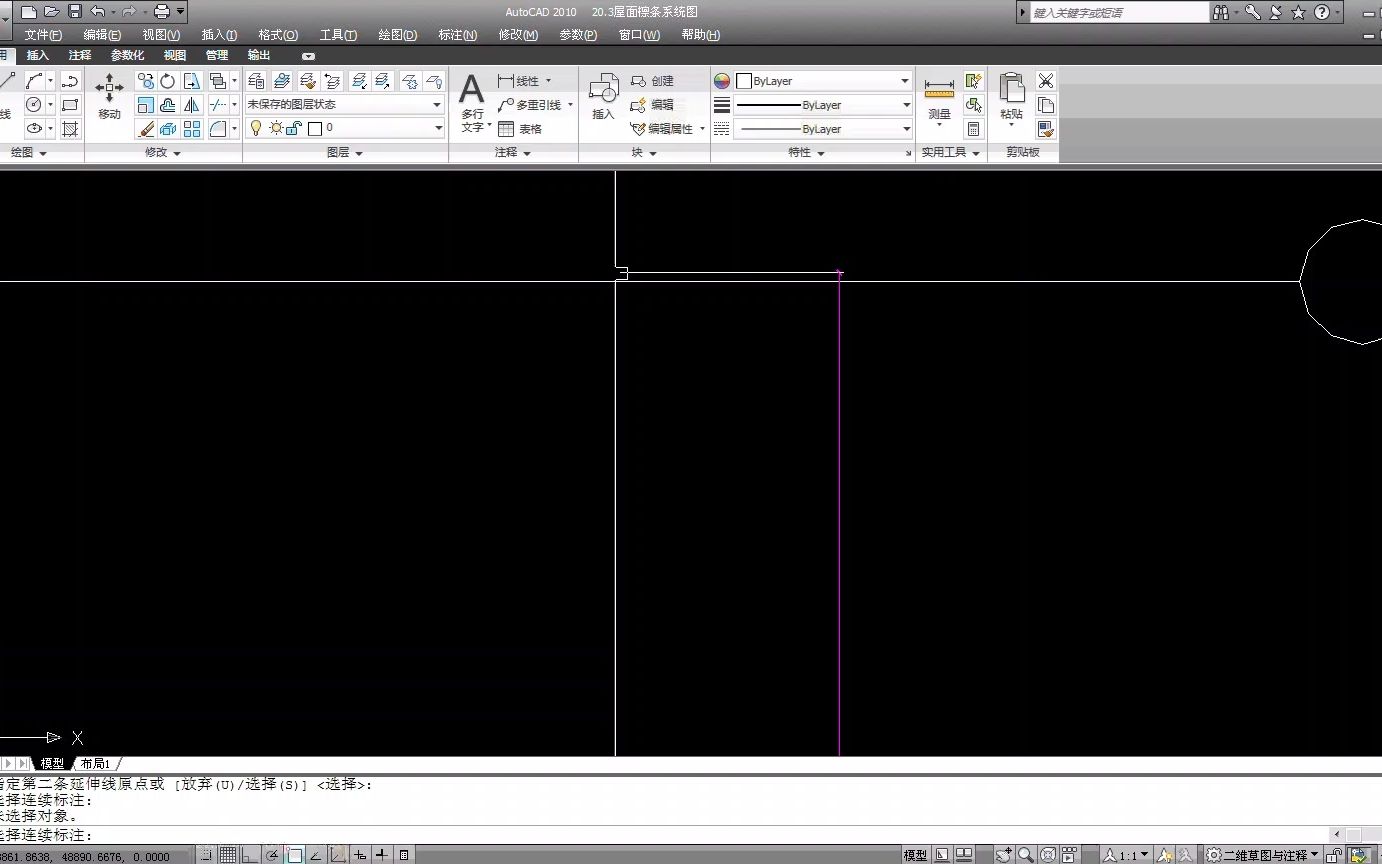Viewport: 1382px width, 864px height.
Task: Open the Measure (测量) tool
Action: (938, 97)
